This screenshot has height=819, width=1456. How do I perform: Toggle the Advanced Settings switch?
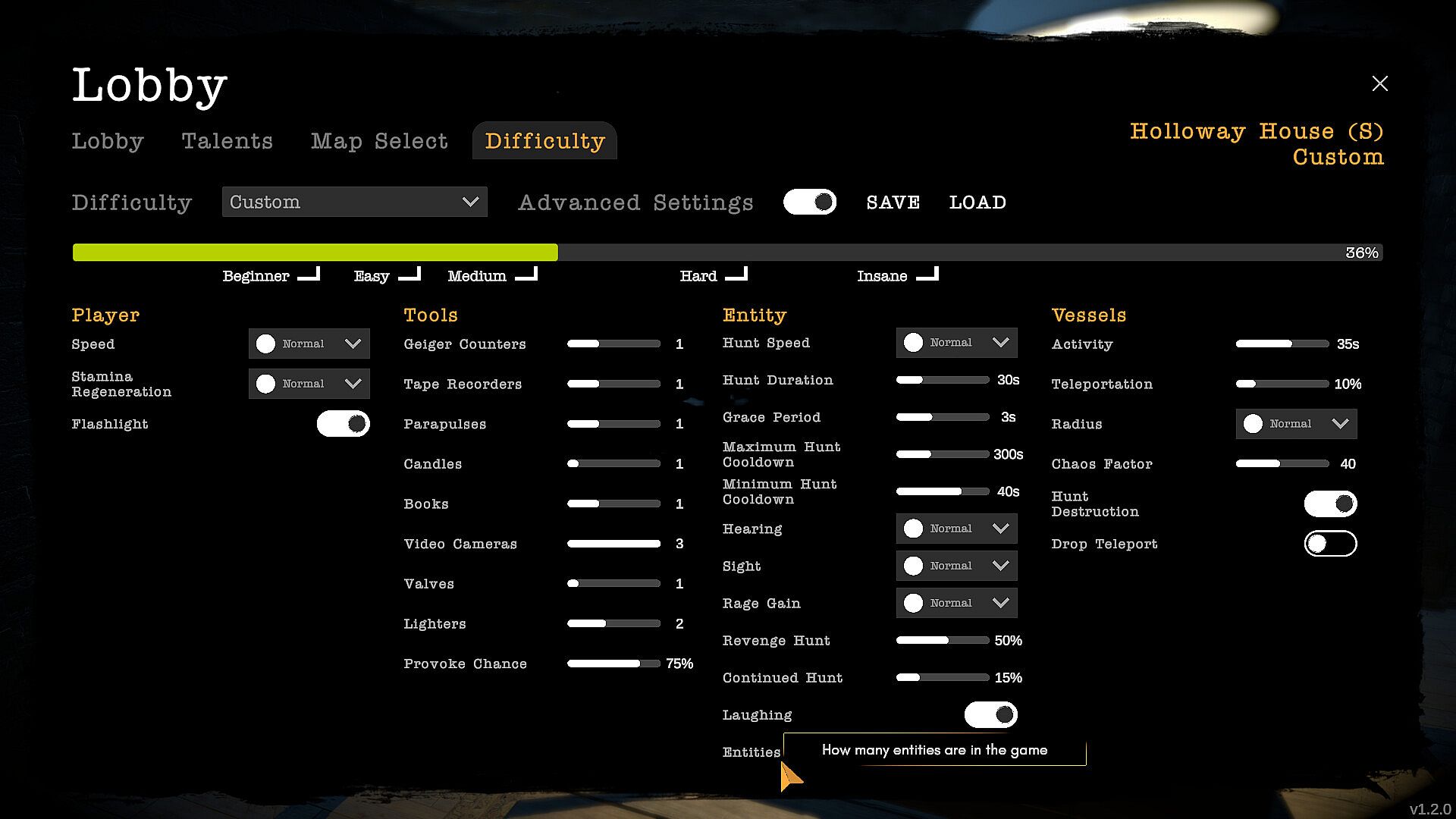[809, 202]
